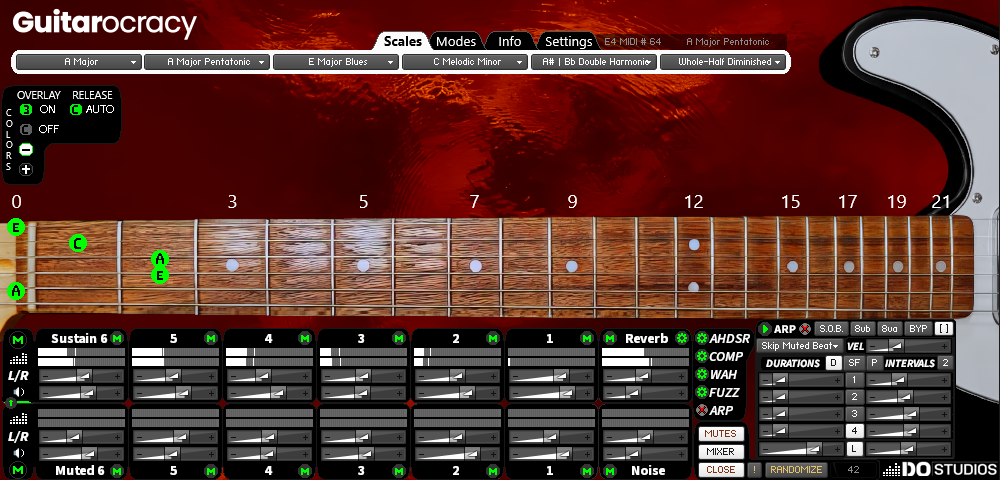Switch to the Modes tab
1000x480 pixels.
point(456,41)
